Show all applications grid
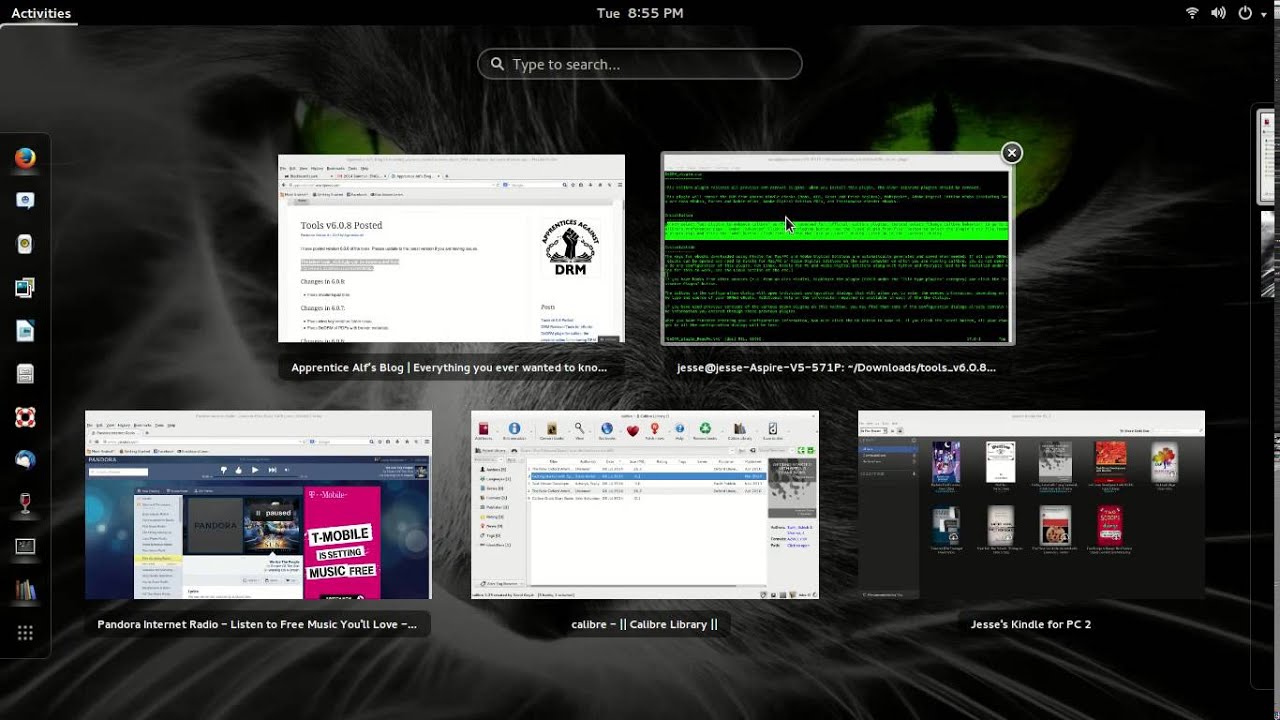1280x720 pixels. coord(25,632)
